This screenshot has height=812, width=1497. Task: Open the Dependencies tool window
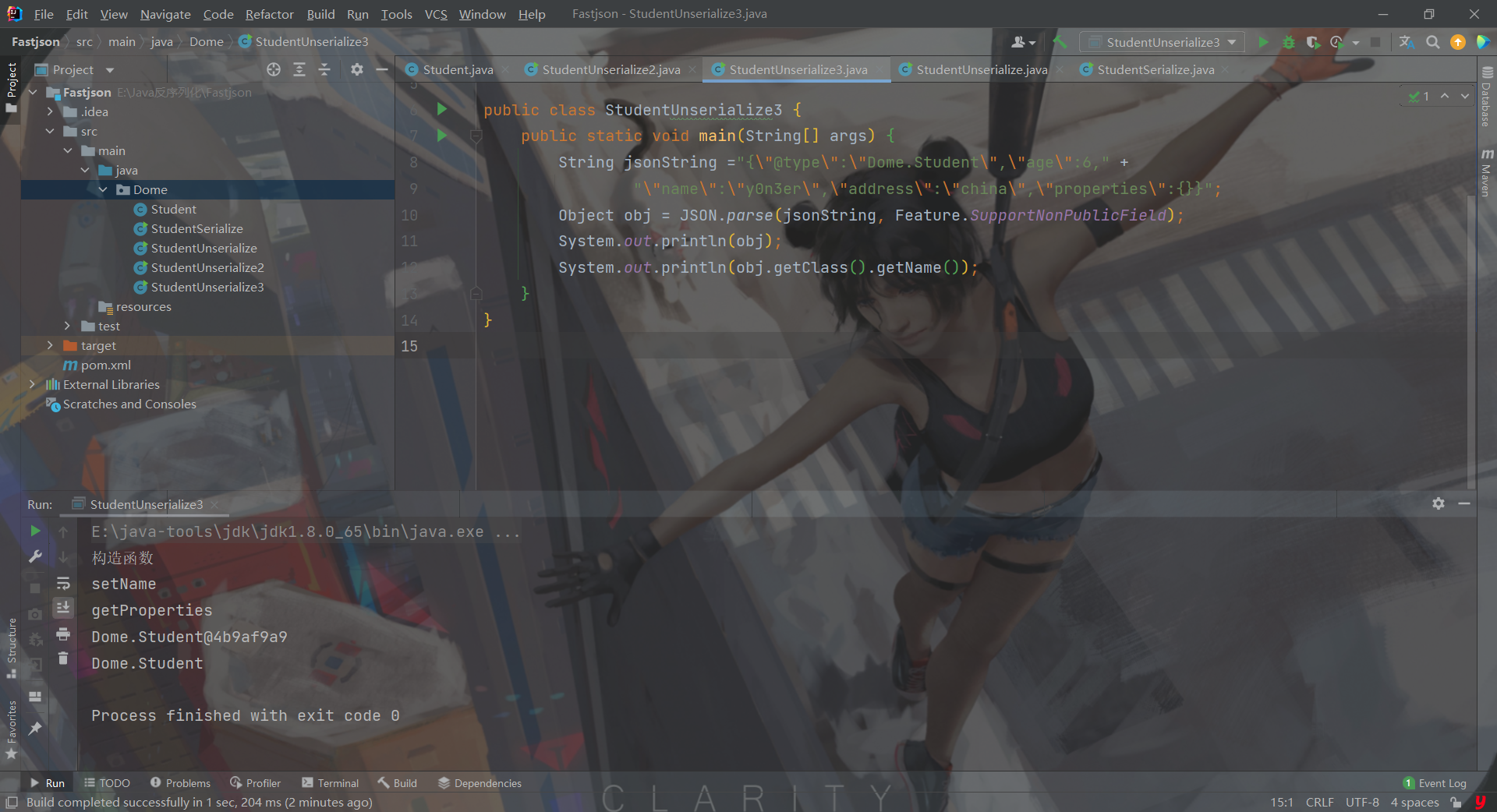pos(480,783)
